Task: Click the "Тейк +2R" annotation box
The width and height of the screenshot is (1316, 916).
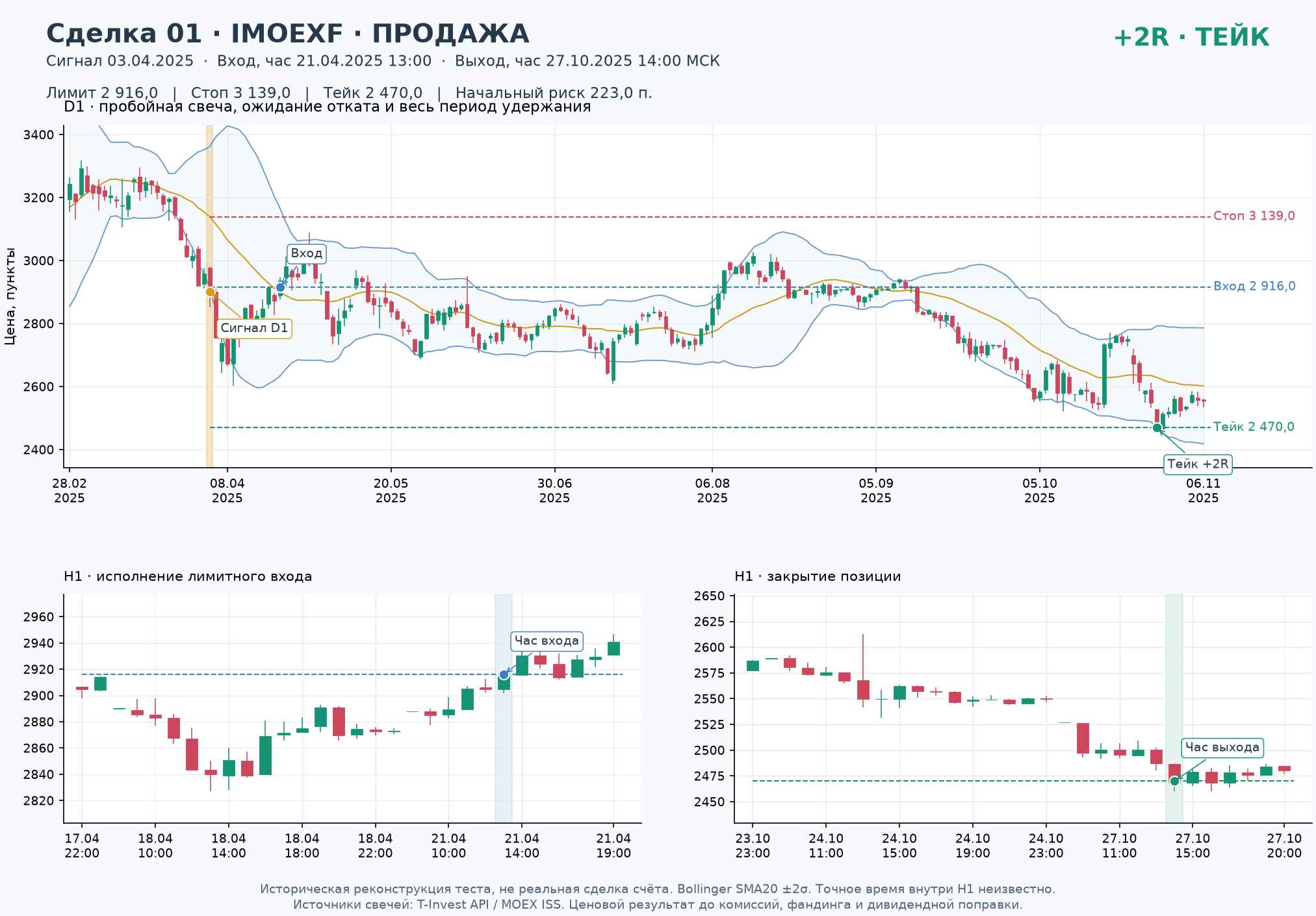Action: [1198, 464]
